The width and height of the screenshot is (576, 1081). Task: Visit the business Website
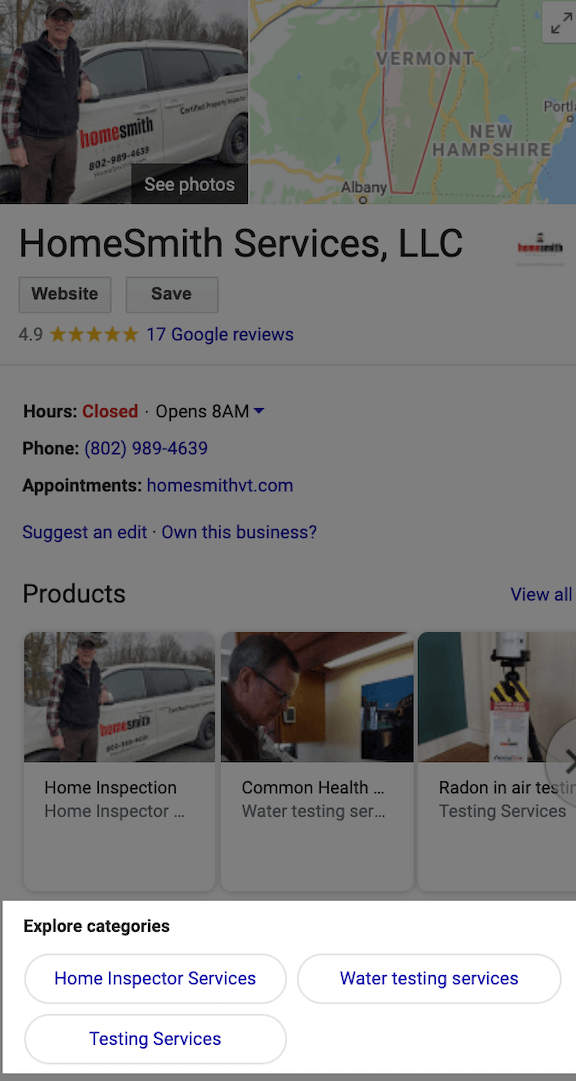(x=65, y=294)
